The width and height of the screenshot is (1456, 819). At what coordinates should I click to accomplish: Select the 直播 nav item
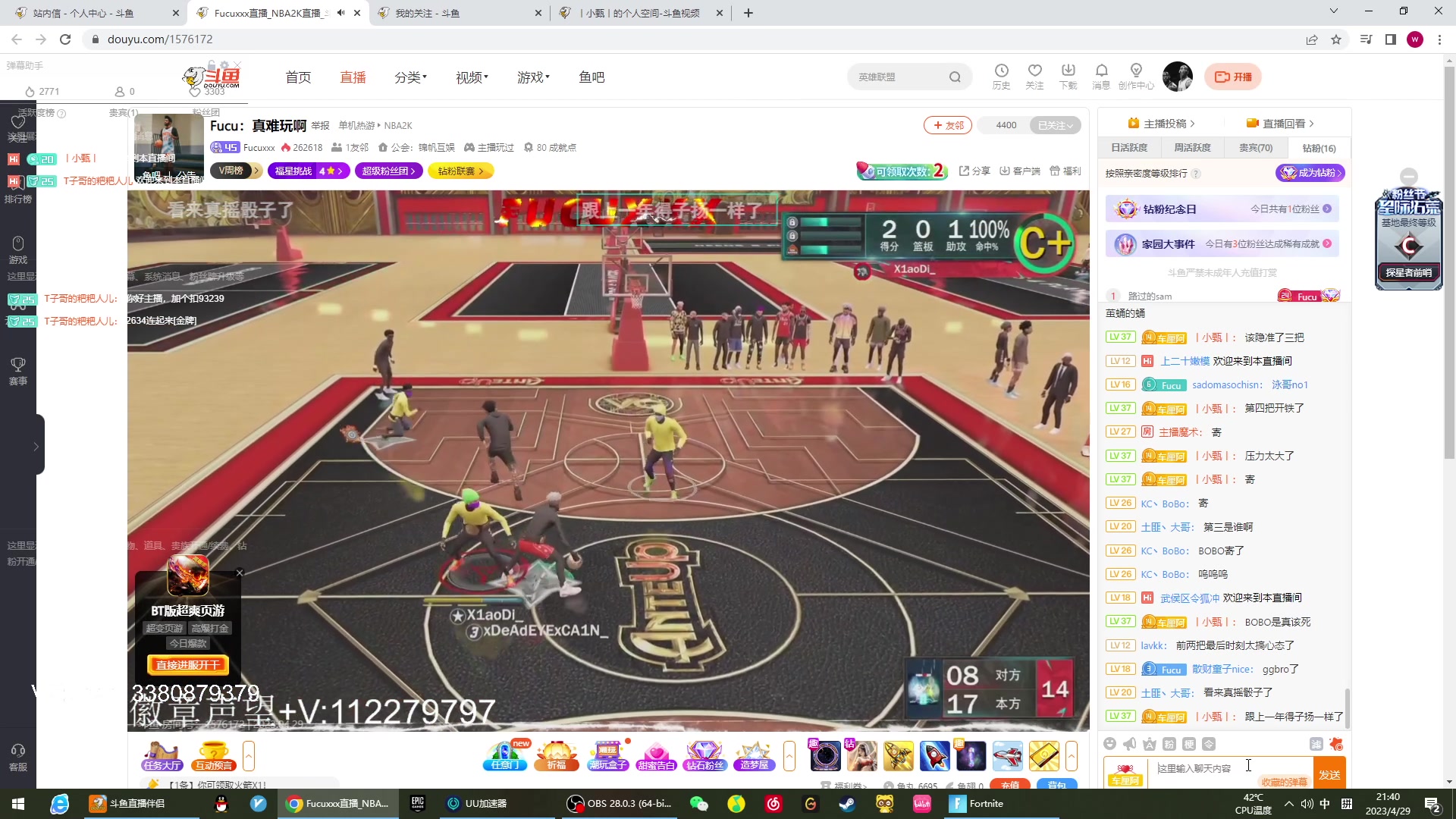coord(353,77)
